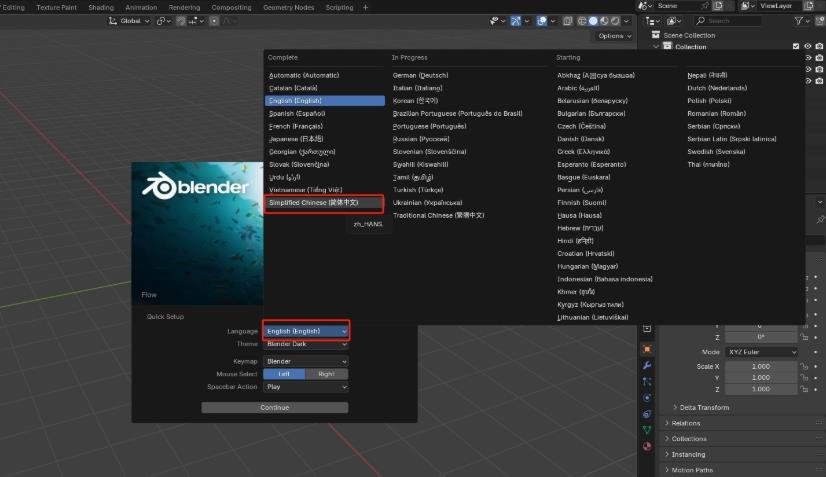Click the new view layer icon
Viewport: 826px width, 477px height.
pyautogui.click(x=809, y=6)
